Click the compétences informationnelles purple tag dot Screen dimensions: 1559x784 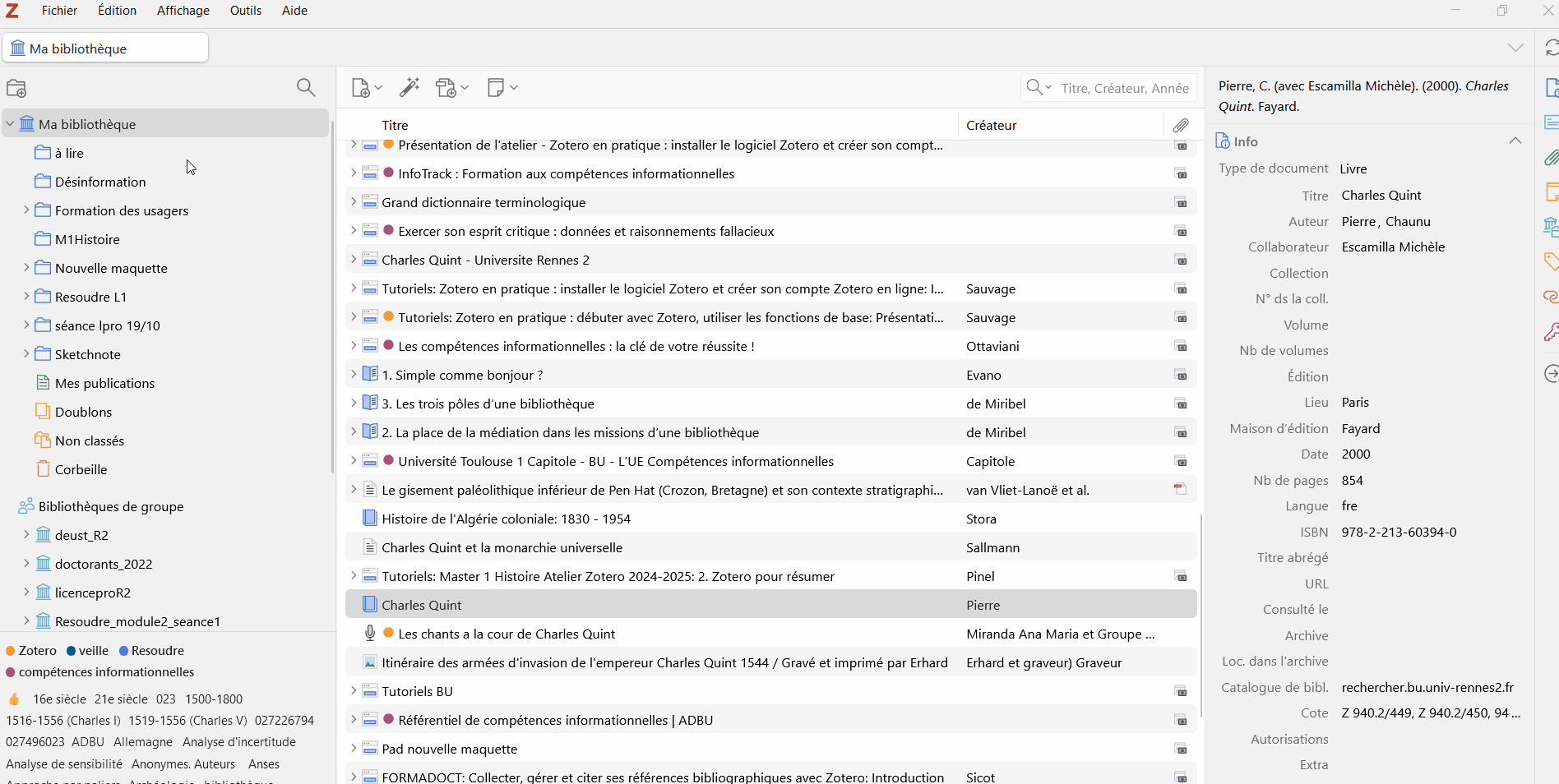[11, 671]
